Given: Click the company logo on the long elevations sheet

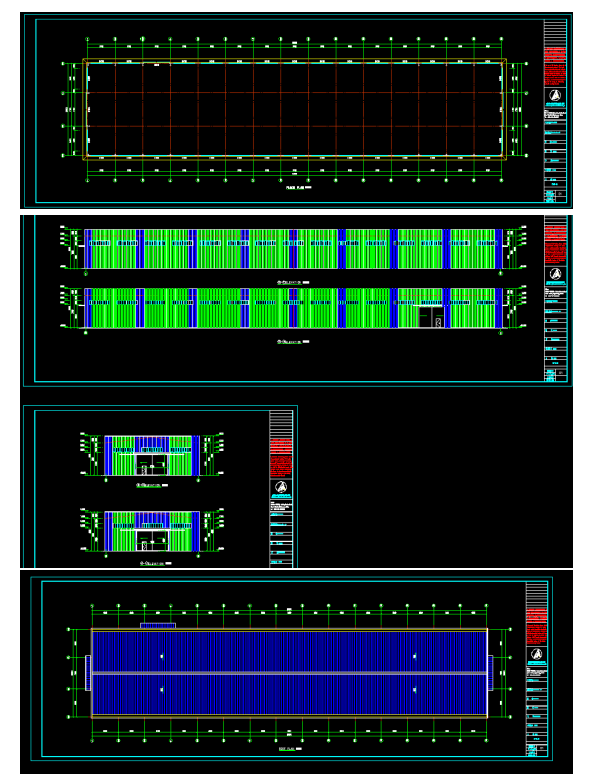Looking at the screenshot, I should [555, 274].
